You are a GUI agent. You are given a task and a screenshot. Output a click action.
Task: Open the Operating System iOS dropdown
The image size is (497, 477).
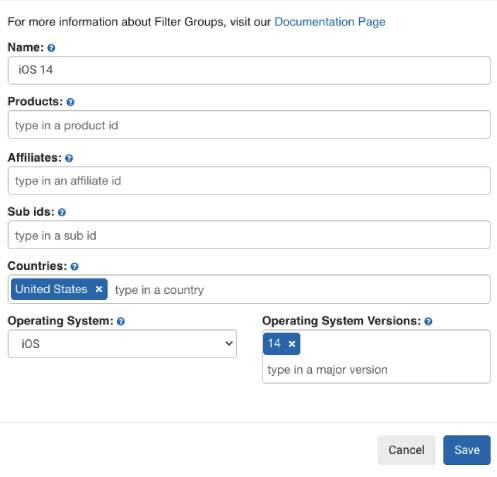click(122, 344)
